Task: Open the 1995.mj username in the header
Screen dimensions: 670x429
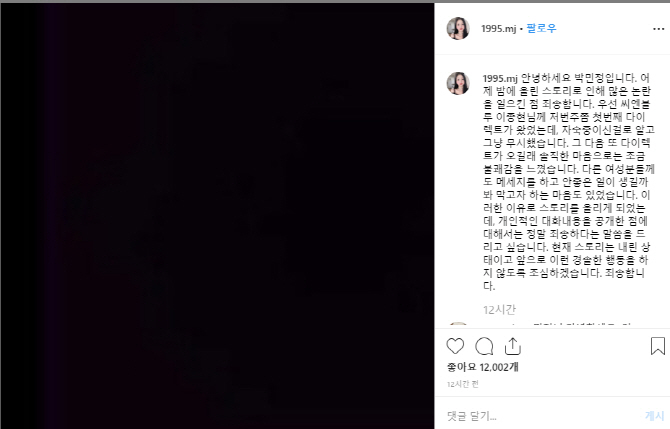Action: point(499,29)
